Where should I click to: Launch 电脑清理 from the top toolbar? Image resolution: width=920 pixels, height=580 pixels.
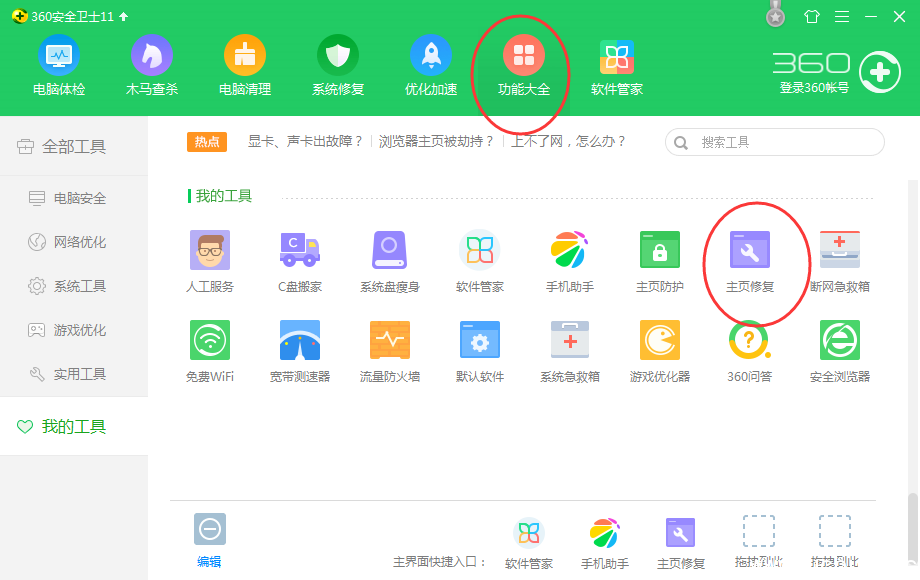tap(245, 63)
